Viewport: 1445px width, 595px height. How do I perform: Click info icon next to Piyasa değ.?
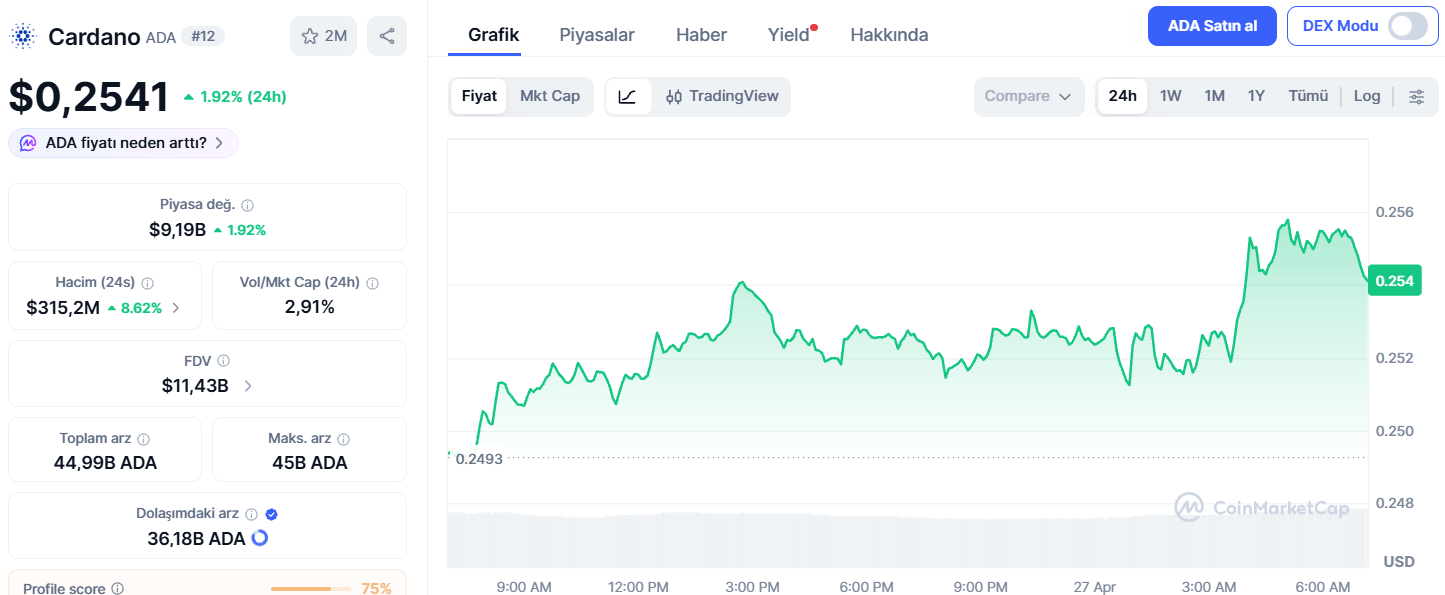click(x=248, y=205)
